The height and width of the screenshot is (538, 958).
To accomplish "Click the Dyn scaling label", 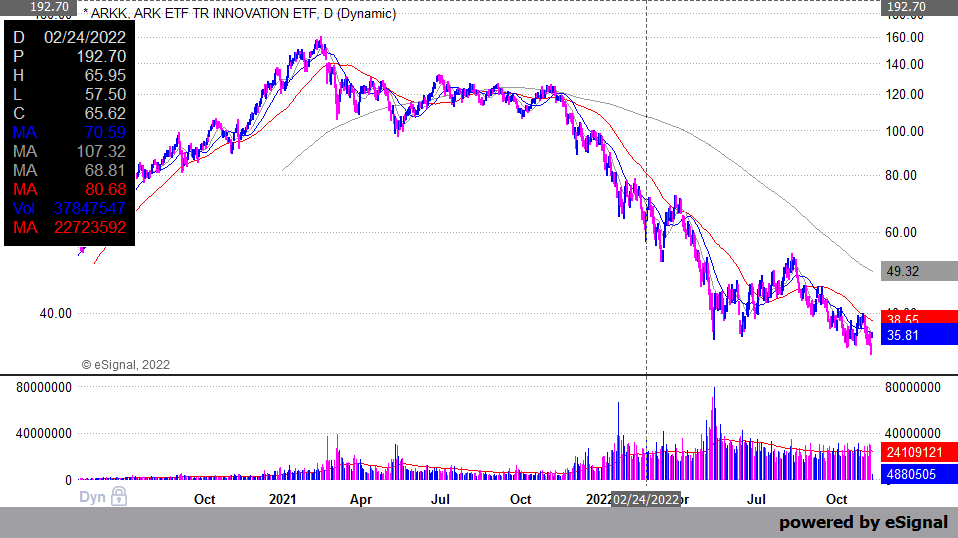I will [92, 497].
